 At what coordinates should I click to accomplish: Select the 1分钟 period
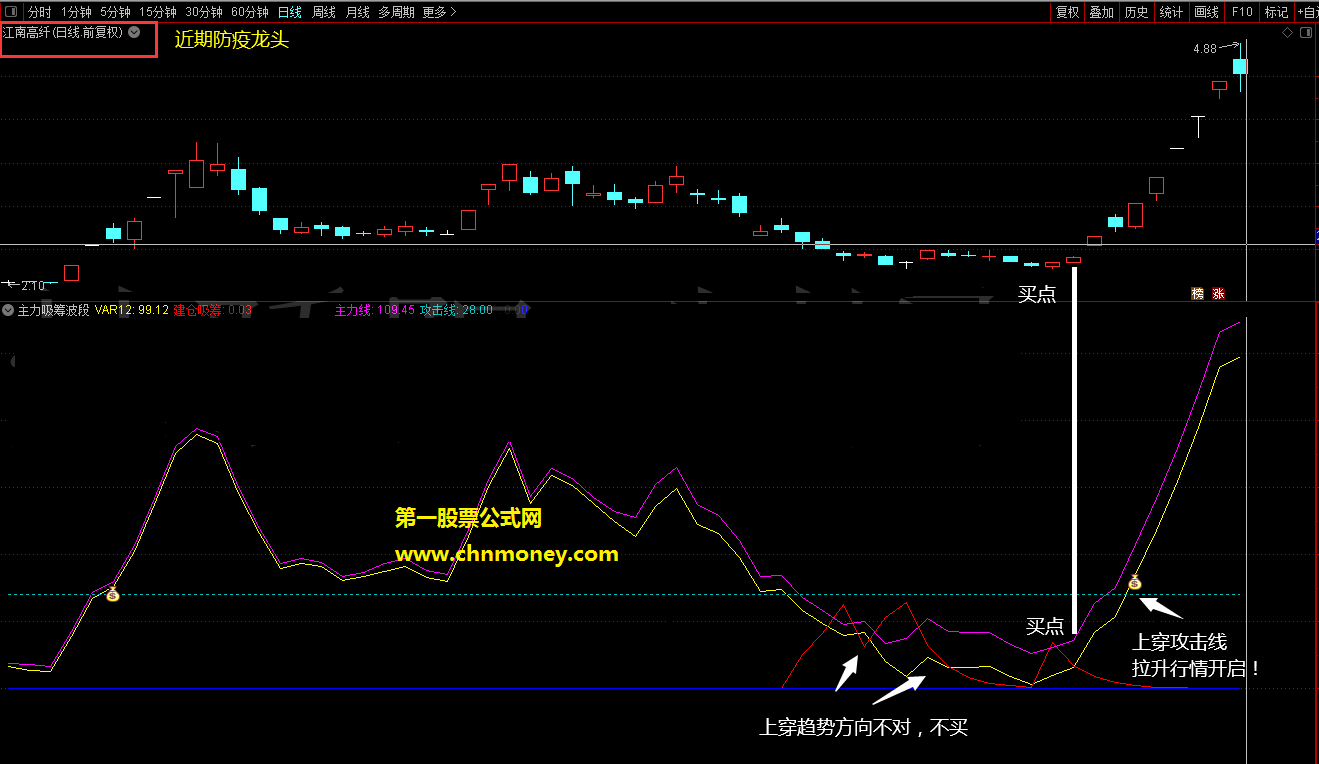pos(76,12)
